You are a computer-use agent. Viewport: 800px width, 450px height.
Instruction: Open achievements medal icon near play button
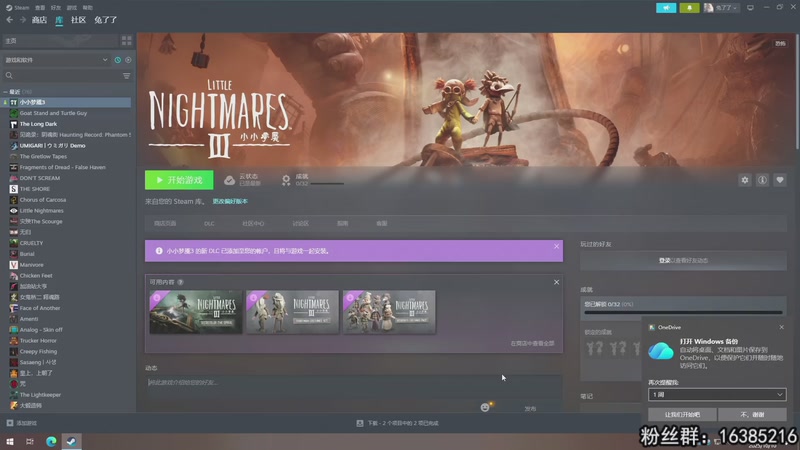(286, 180)
